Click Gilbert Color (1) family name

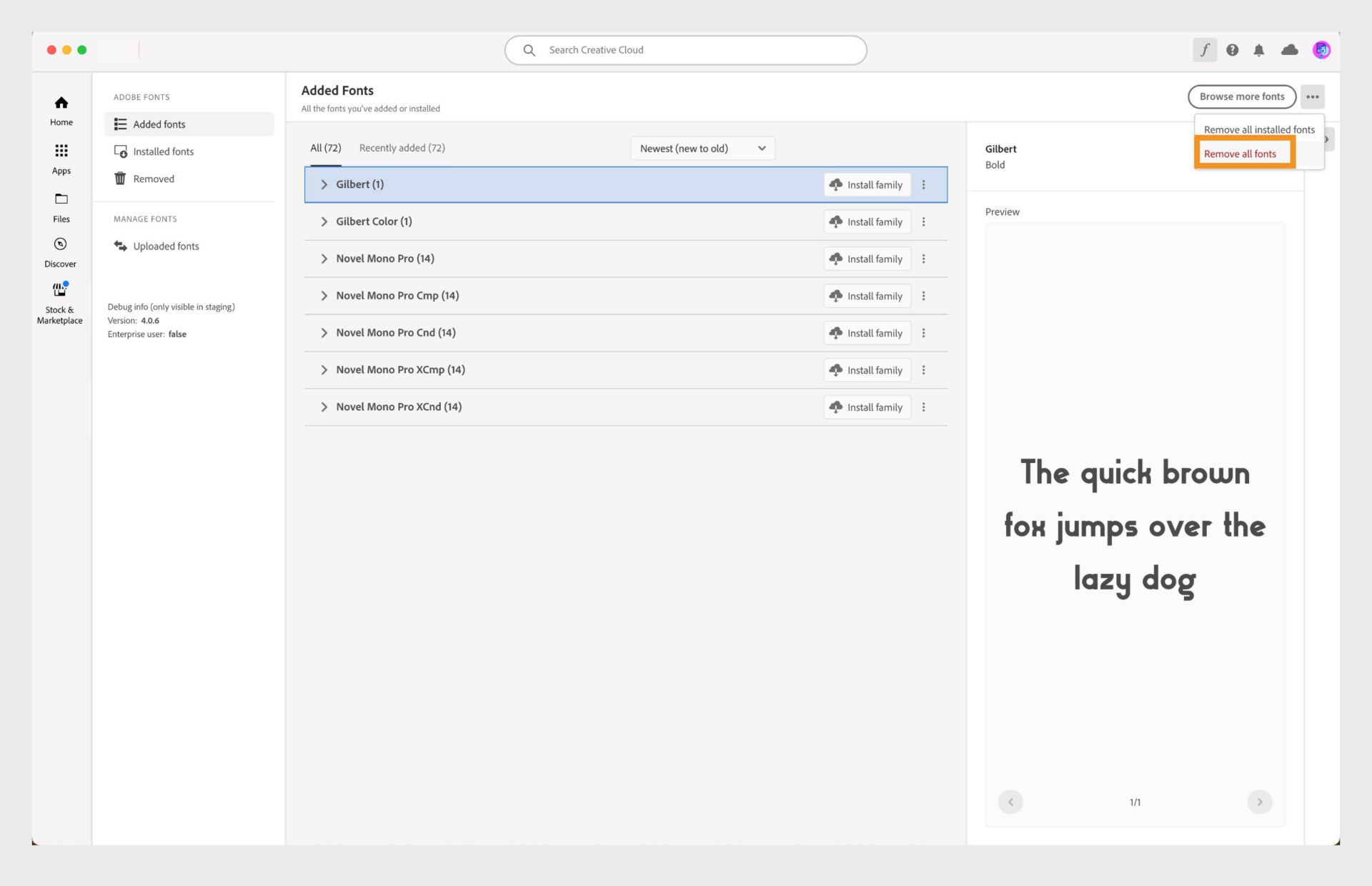point(374,221)
